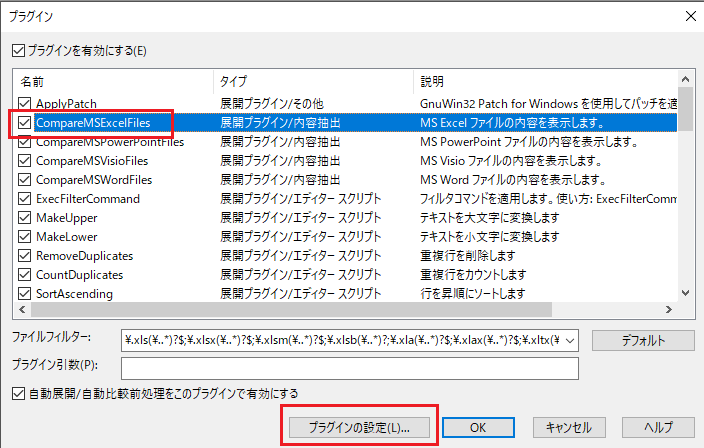Screen dimensions: 704x448
Task: Click the キャンセル button
Action: (x=569, y=427)
